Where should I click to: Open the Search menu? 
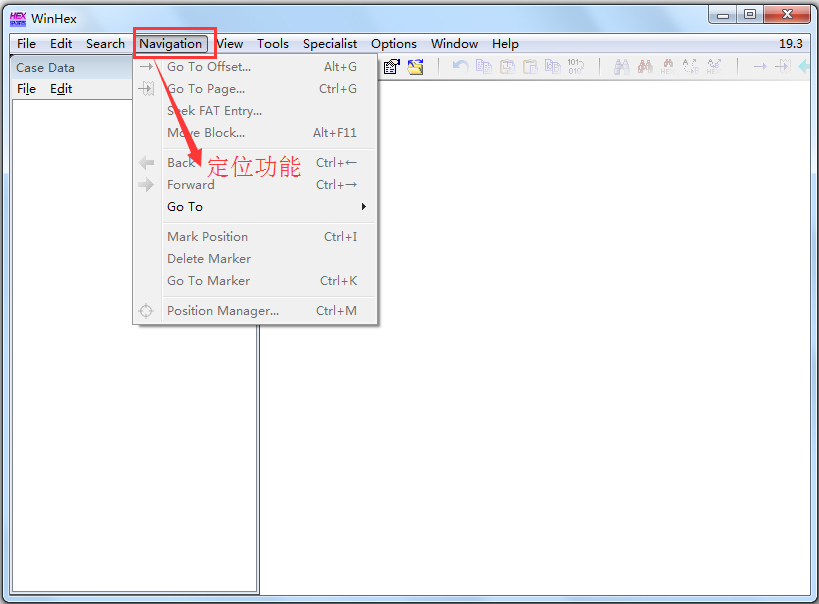pyautogui.click(x=106, y=44)
